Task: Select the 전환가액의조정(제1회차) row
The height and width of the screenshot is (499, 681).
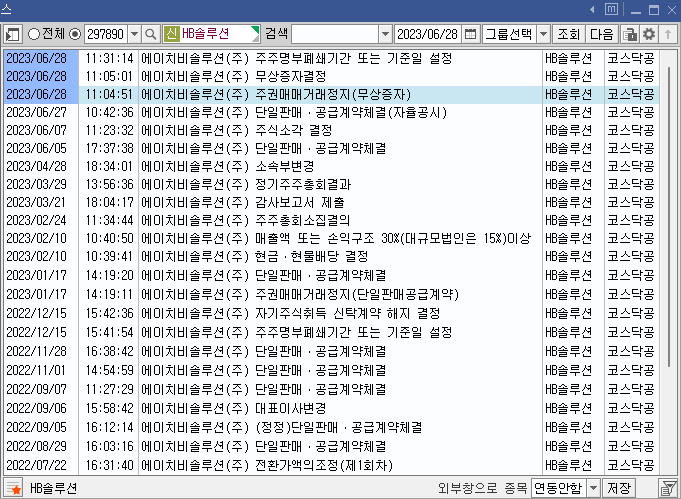Action: coord(331,466)
